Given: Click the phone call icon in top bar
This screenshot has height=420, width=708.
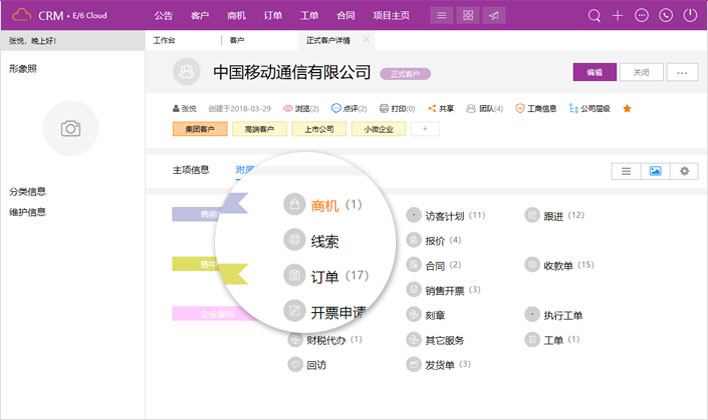Looking at the screenshot, I should tap(666, 16).
